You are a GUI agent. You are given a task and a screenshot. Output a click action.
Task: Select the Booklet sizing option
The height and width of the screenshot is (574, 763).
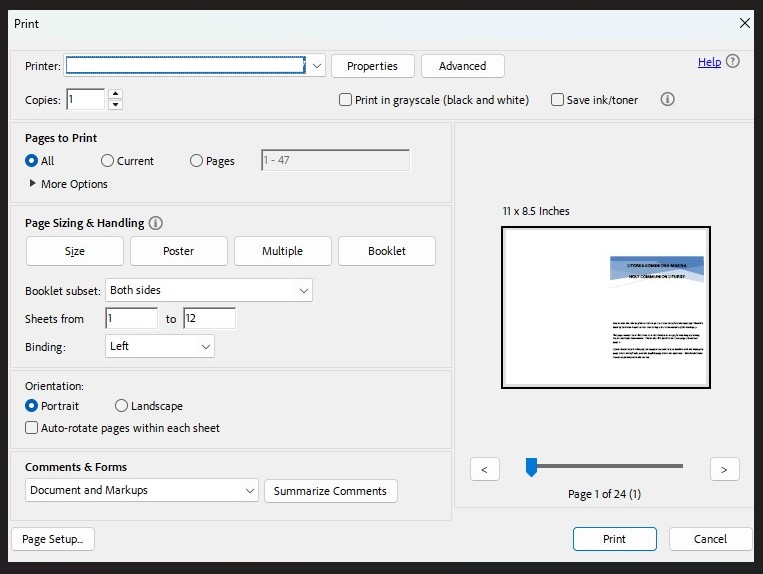click(x=387, y=251)
